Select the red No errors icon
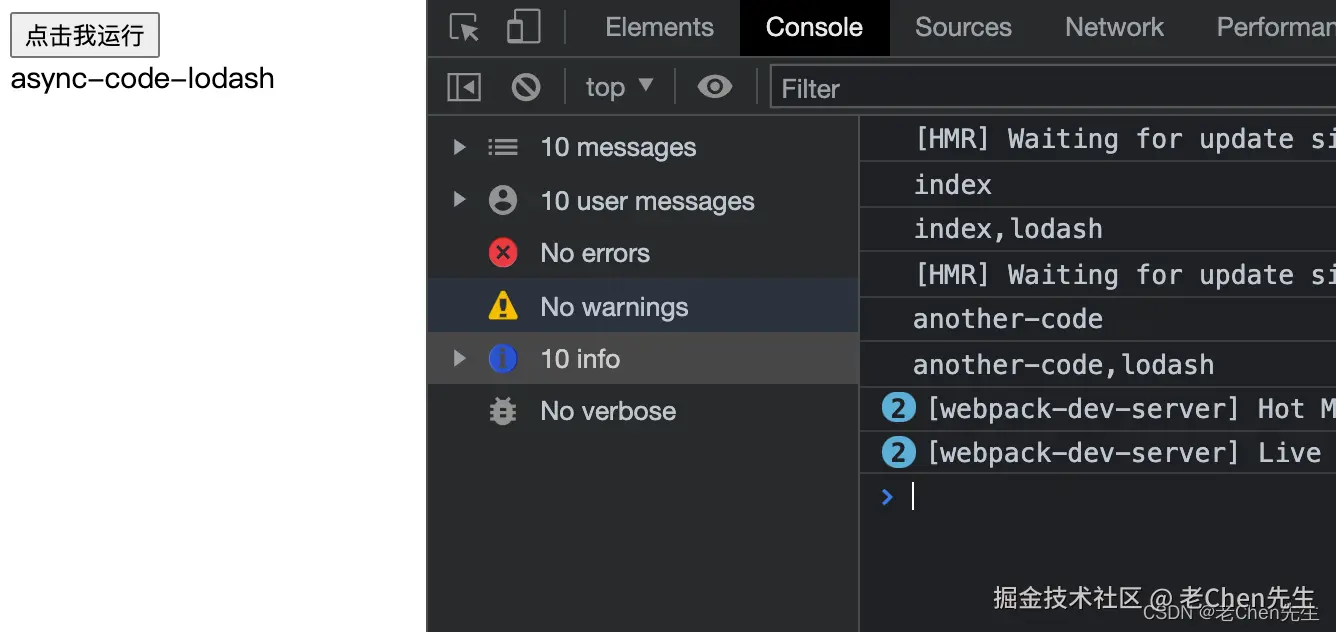The height and width of the screenshot is (632, 1336). tap(503, 253)
